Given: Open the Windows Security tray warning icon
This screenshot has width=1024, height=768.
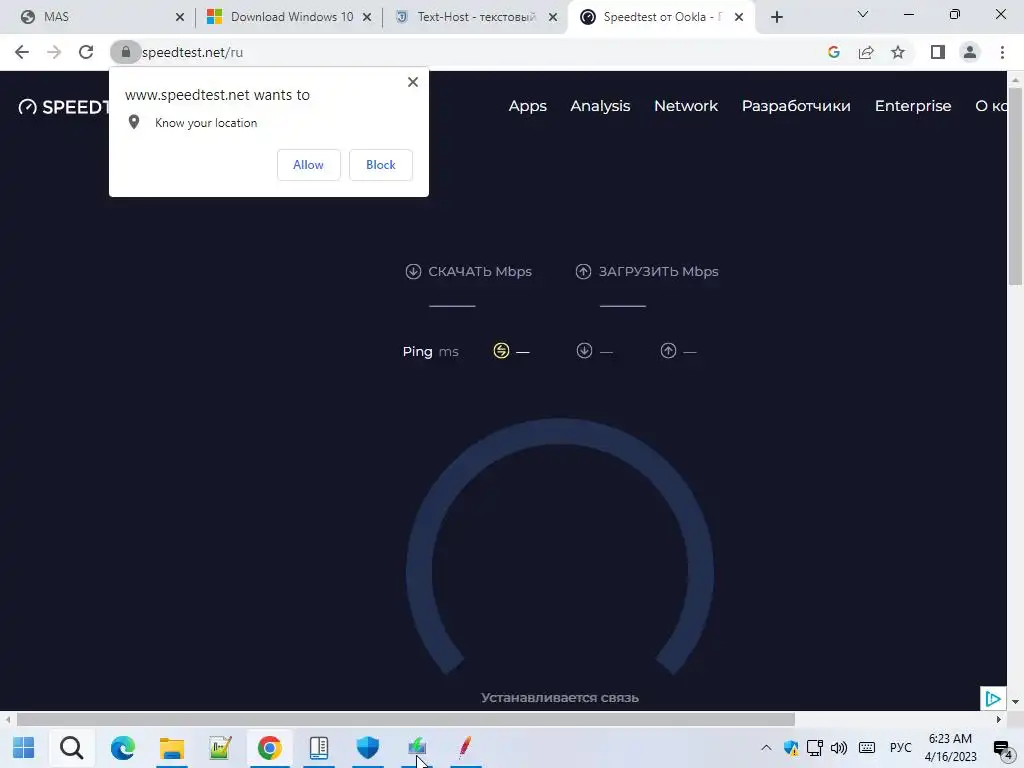Looking at the screenshot, I should click(791, 747).
